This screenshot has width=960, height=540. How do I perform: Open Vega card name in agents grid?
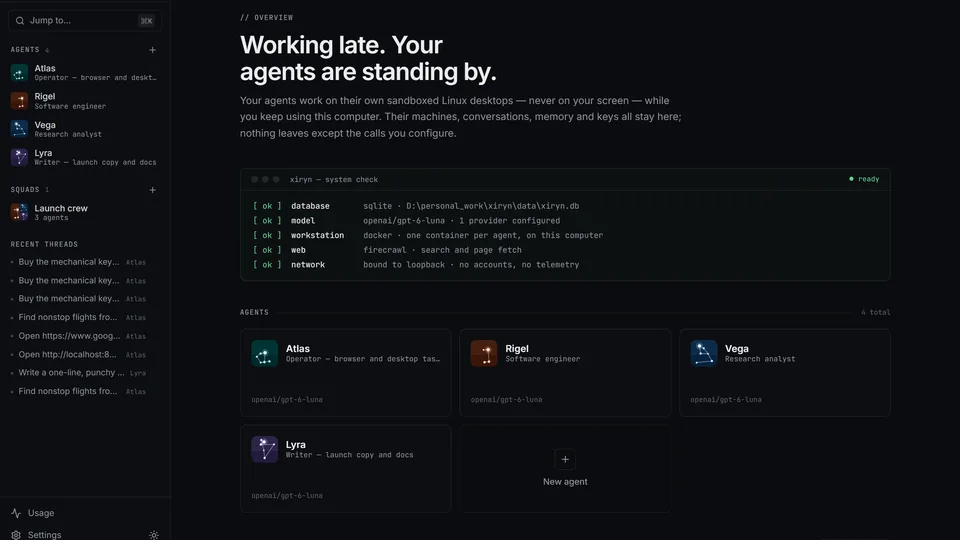click(737, 348)
